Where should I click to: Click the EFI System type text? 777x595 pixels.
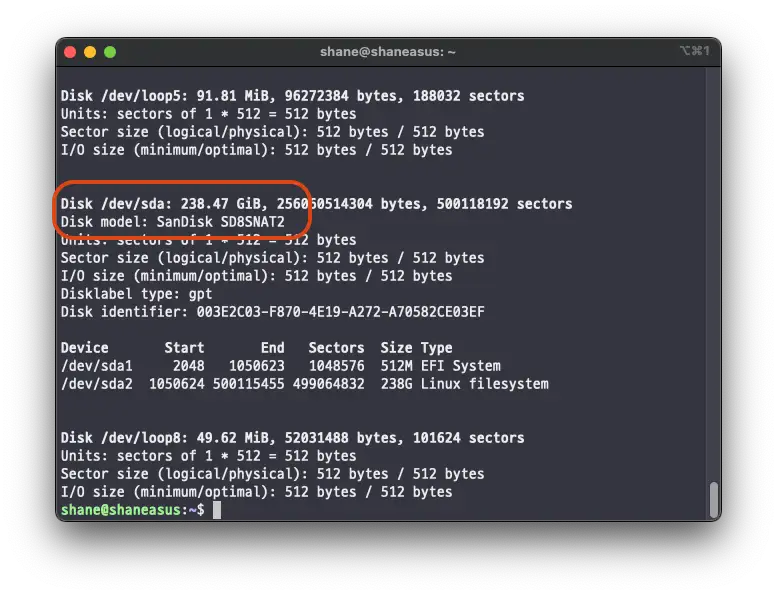click(x=460, y=366)
